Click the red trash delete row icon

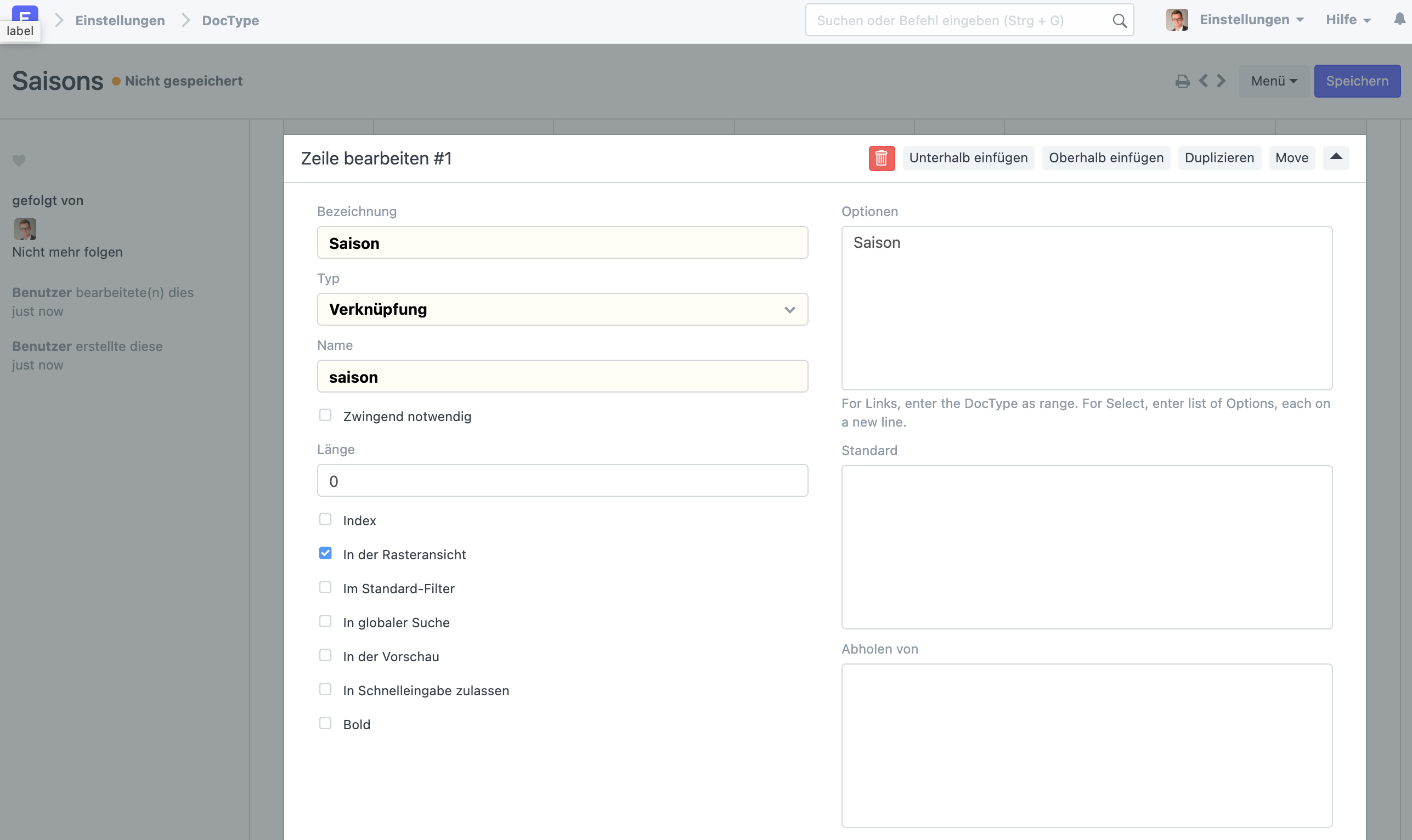point(882,158)
